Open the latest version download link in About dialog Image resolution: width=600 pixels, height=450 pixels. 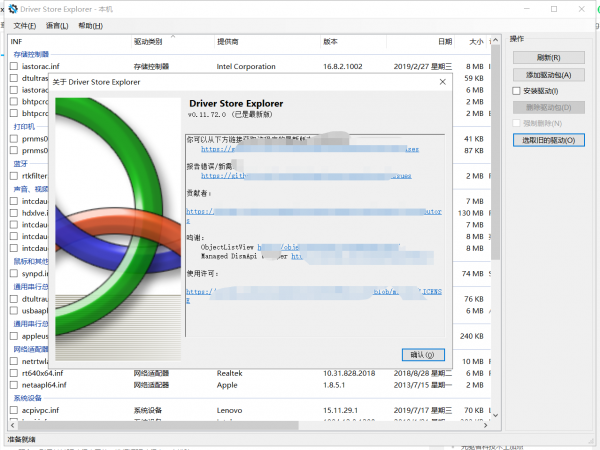(310, 149)
